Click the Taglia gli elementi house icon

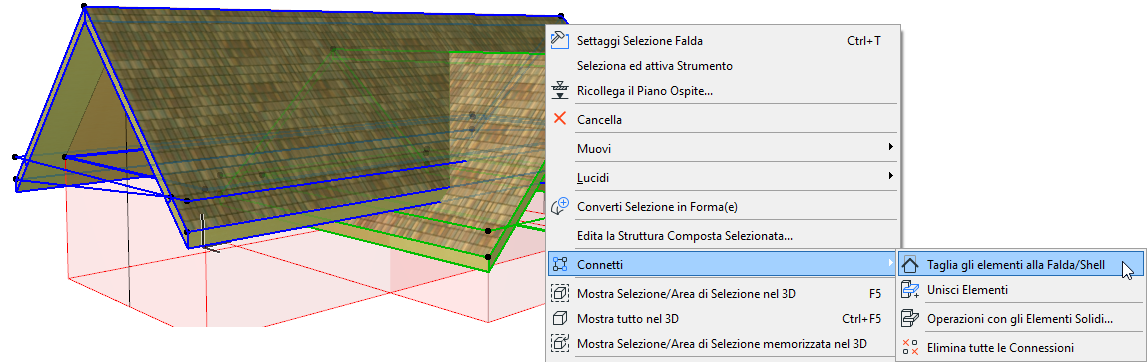coord(909,264)
